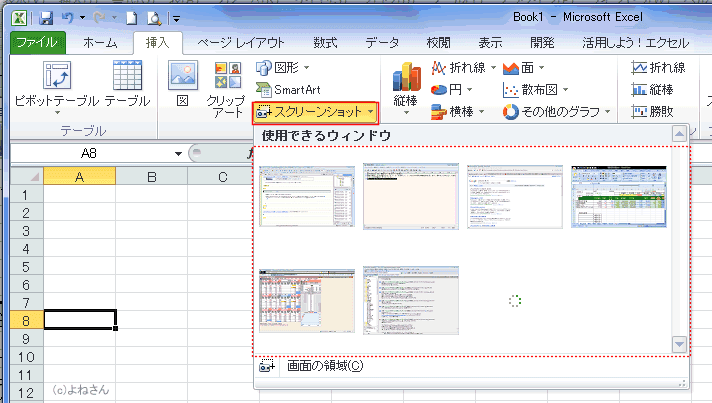Screen dimensions: 712x403
Task: Switch to the ホーム tab
Action: [x=100, y=42]
